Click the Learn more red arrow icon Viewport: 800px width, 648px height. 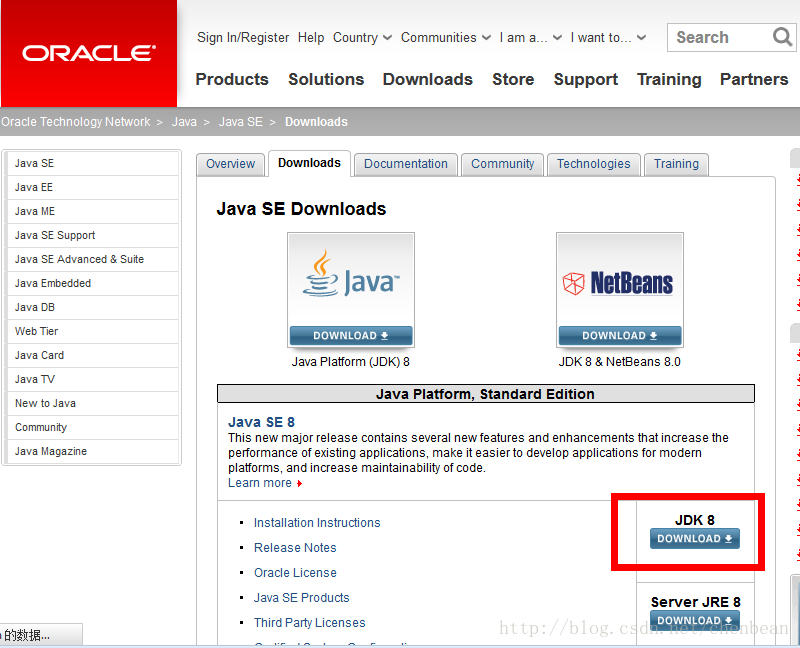pyautogui.click(x=299, y=483)
